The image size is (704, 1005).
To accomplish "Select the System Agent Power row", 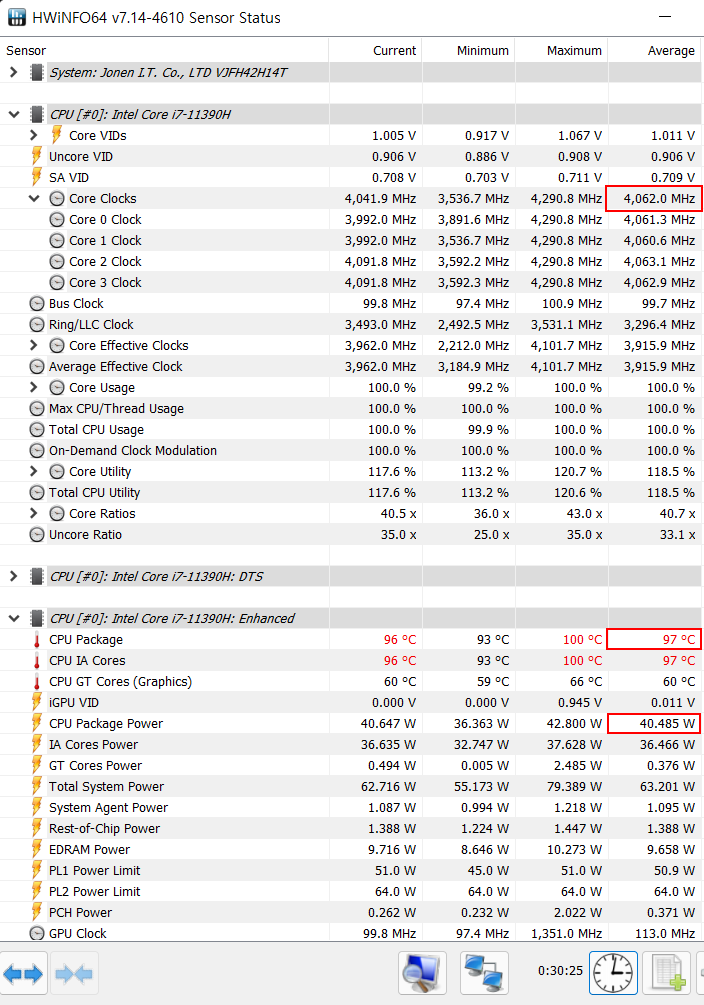I will 351,808.
